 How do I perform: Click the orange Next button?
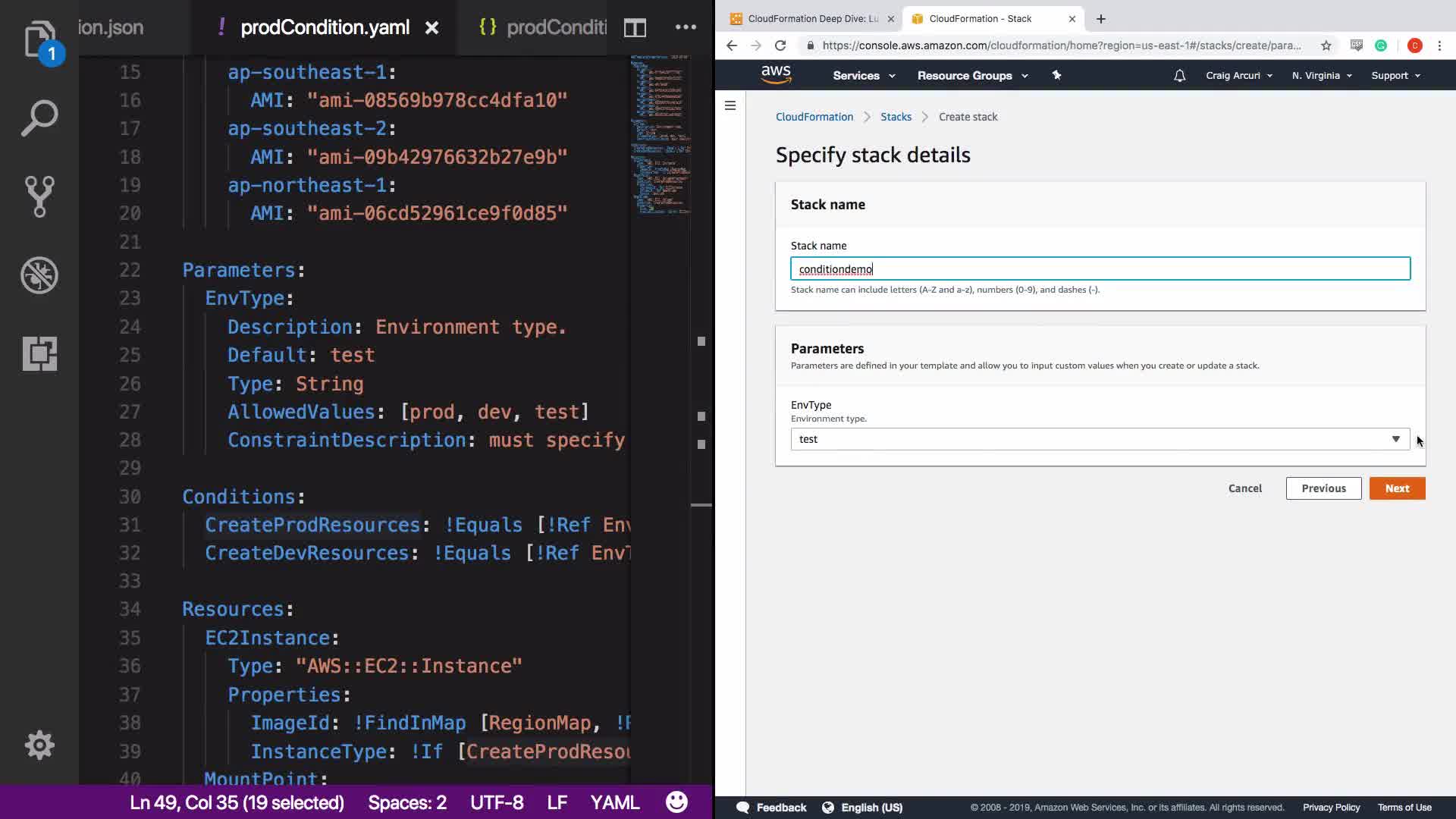click(1397, 488)
